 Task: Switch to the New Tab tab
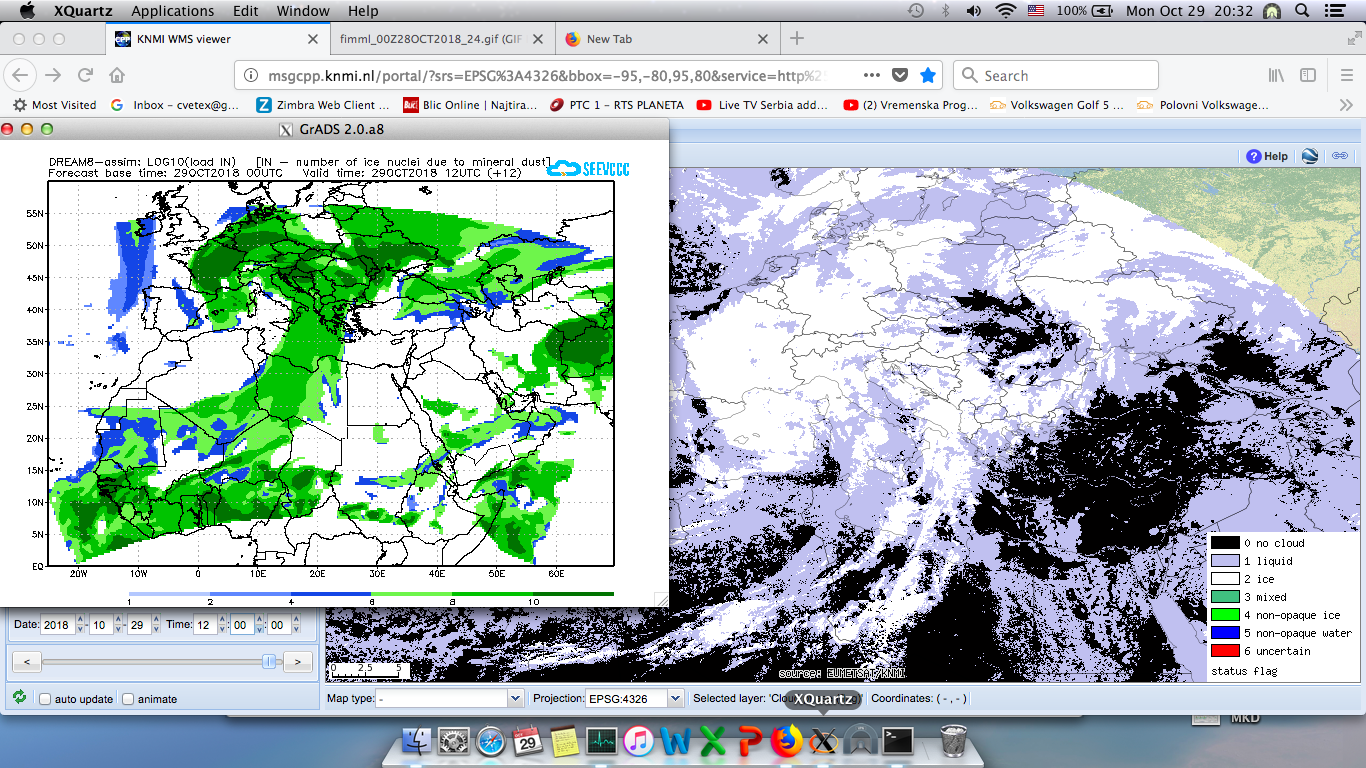pos(667,39)
